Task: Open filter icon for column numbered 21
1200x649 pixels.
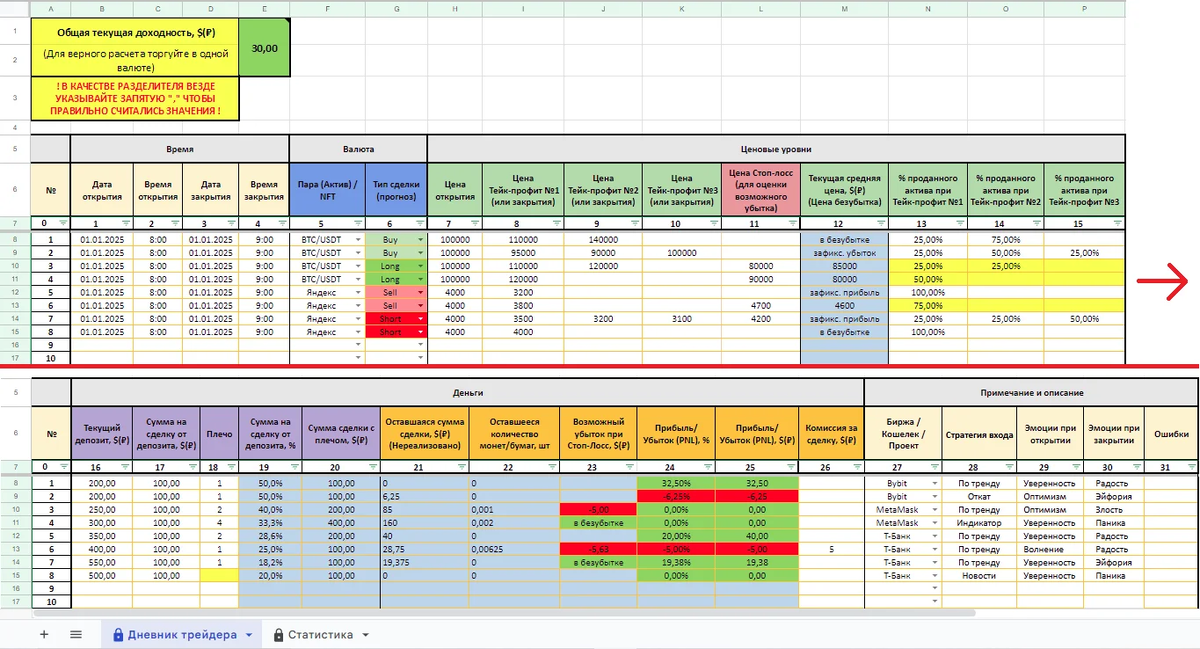Action: [x=460, y=467]
